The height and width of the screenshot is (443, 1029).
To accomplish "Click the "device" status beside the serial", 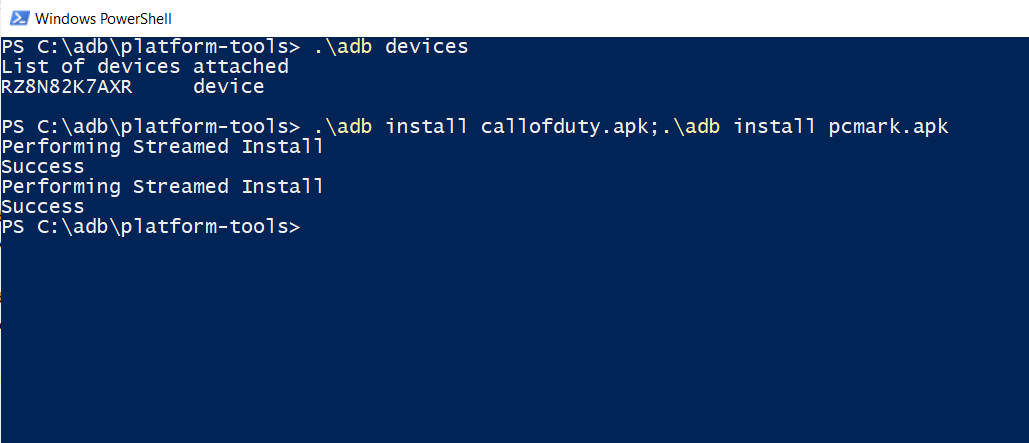I will point(228,87).
